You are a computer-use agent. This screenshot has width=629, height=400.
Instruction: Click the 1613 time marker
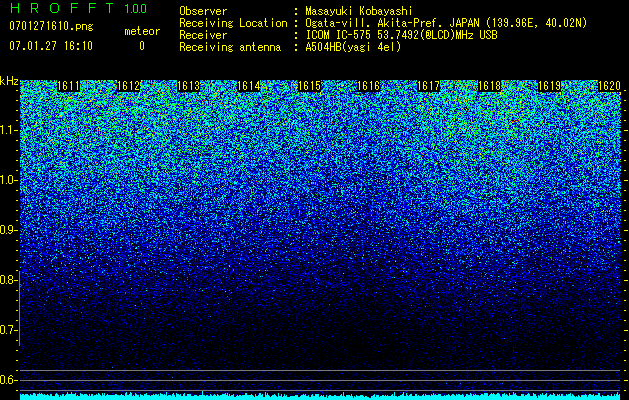pos(189,86)
